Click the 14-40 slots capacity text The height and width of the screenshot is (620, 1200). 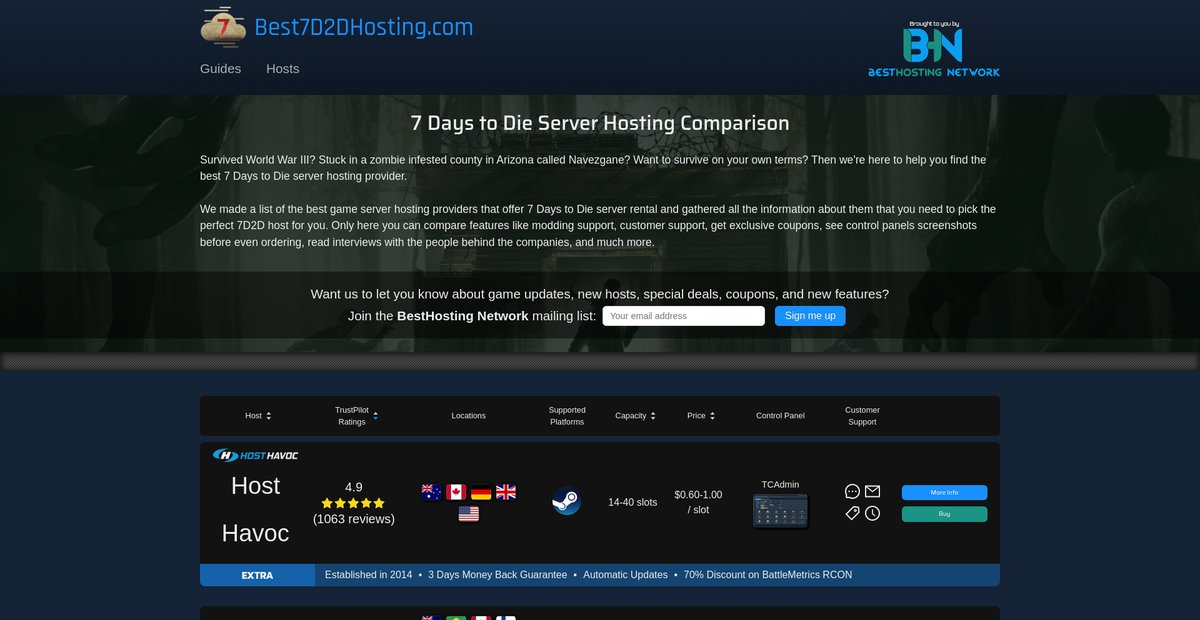click(x=633, y=502)
